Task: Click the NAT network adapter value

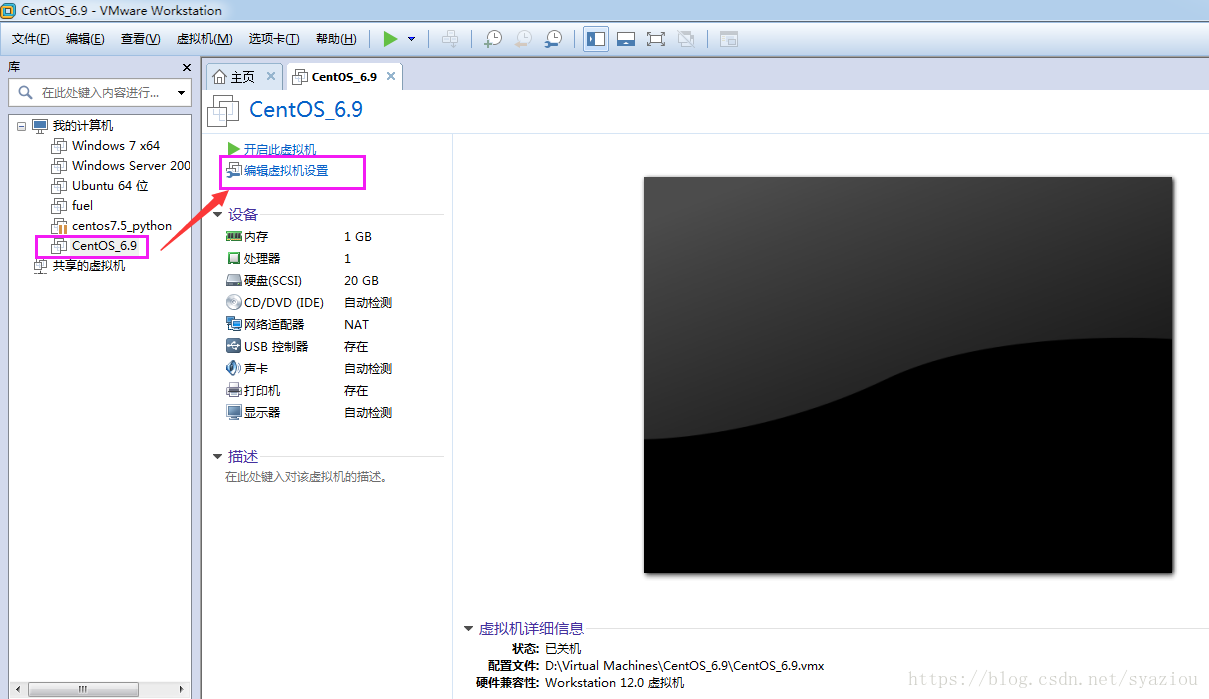Action: 356,325
